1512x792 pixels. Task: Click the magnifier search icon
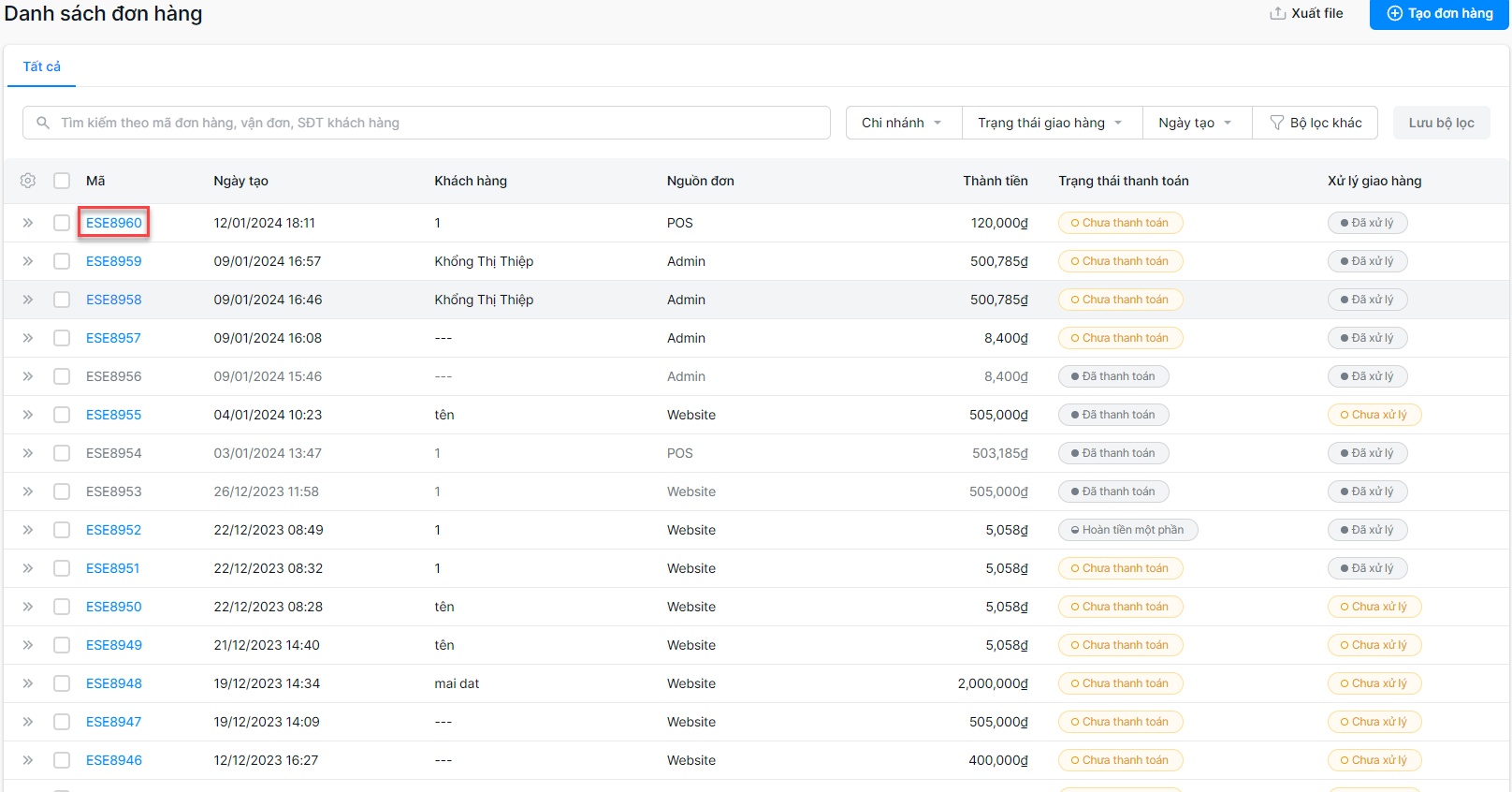tap(43, 123)
